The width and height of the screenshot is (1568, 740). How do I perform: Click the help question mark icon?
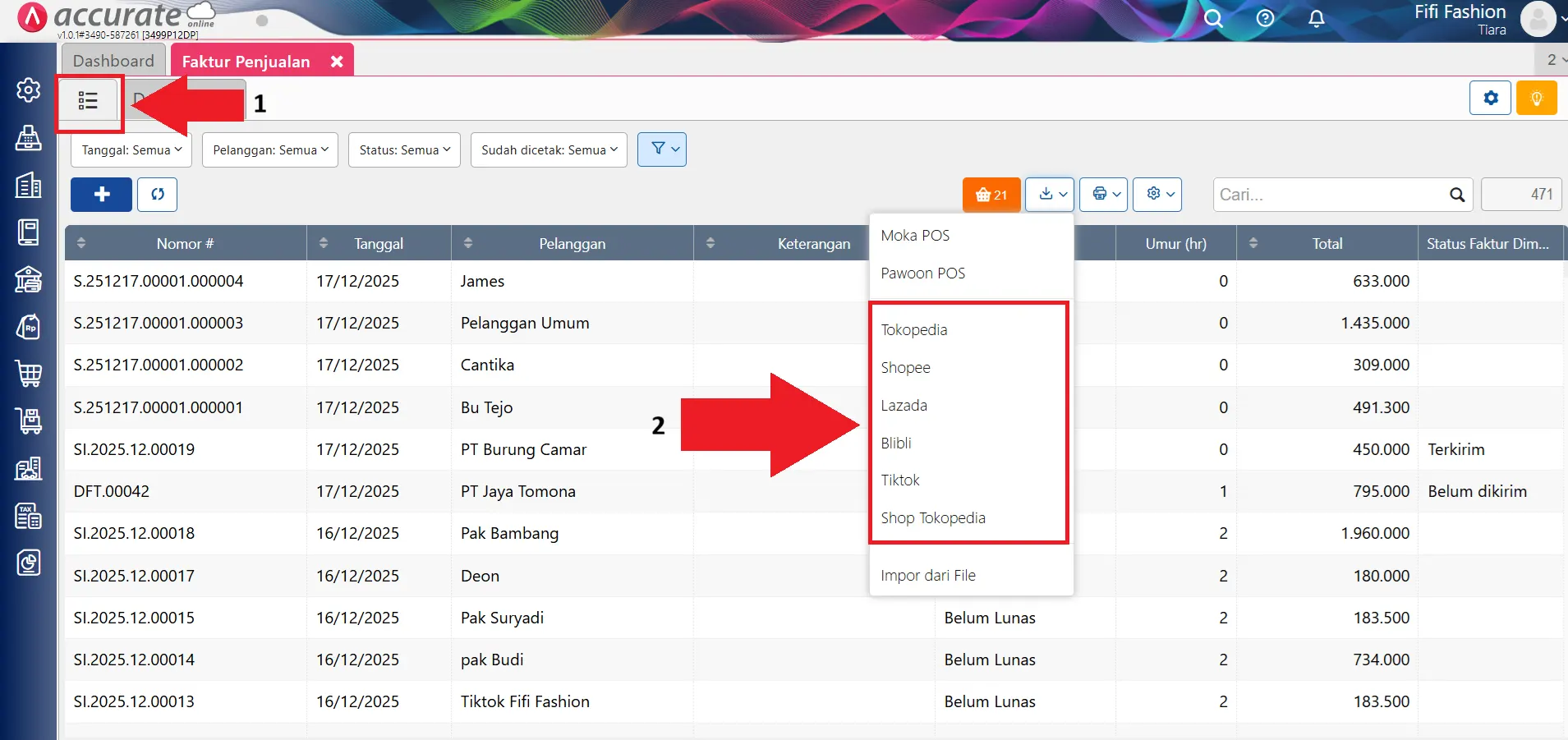click(1265, 19)
